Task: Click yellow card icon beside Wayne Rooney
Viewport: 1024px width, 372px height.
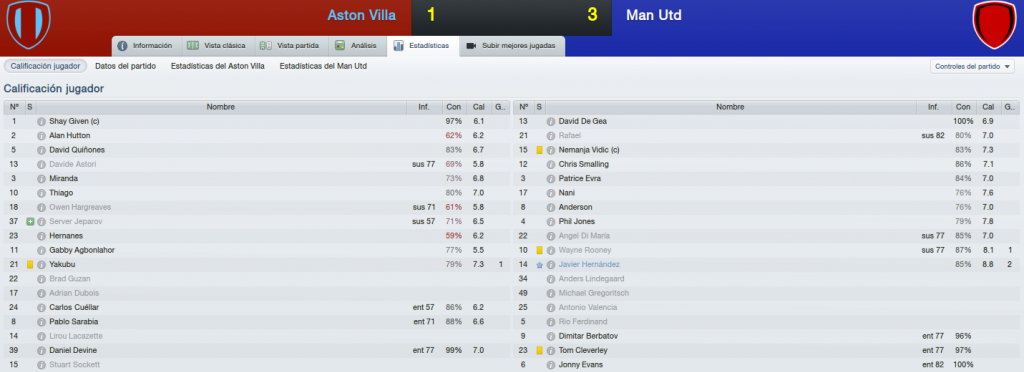Action: pos(539,251)
